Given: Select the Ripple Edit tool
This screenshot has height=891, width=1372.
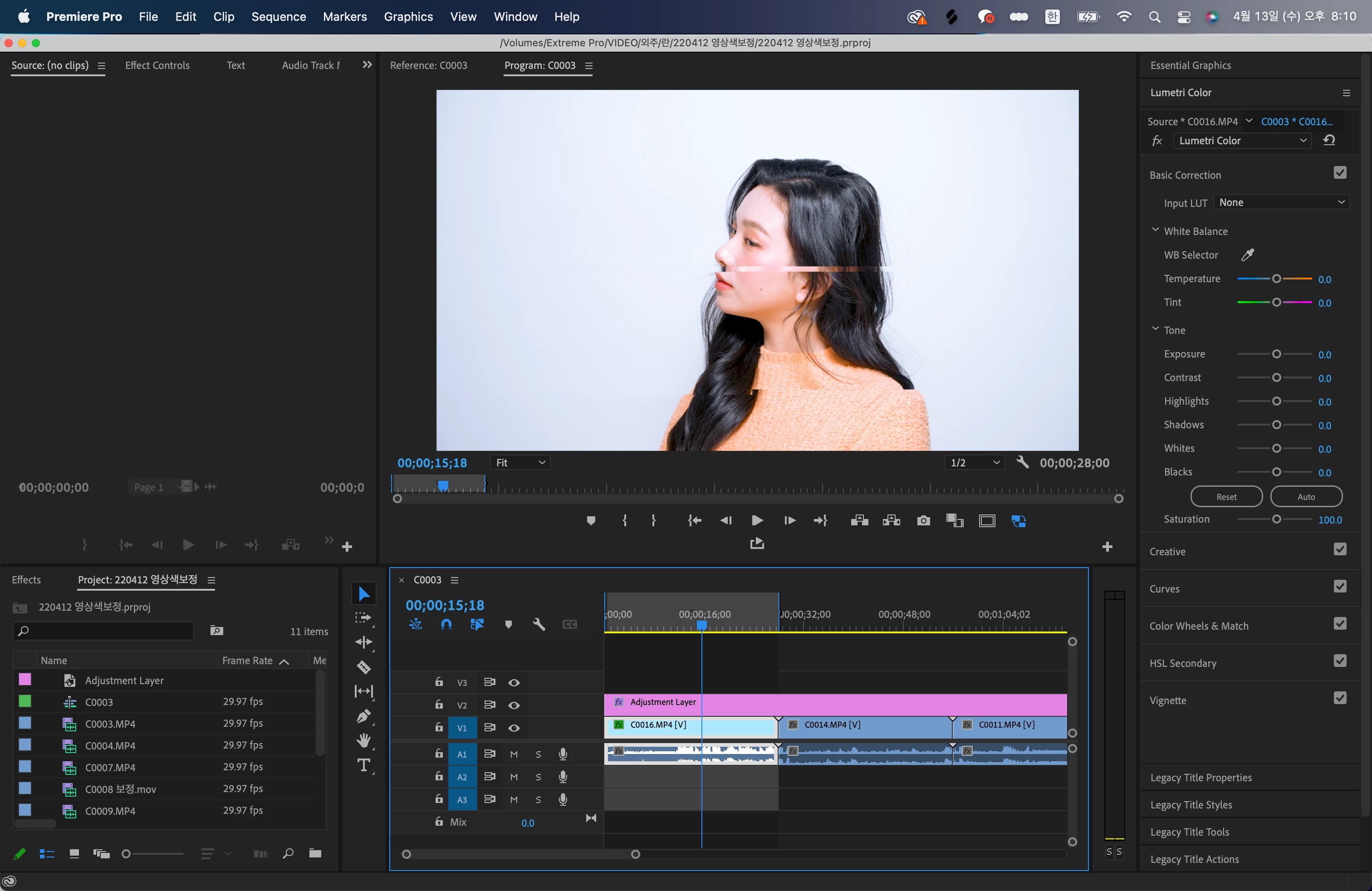Looking at the screenshot, I should [364, 642].
